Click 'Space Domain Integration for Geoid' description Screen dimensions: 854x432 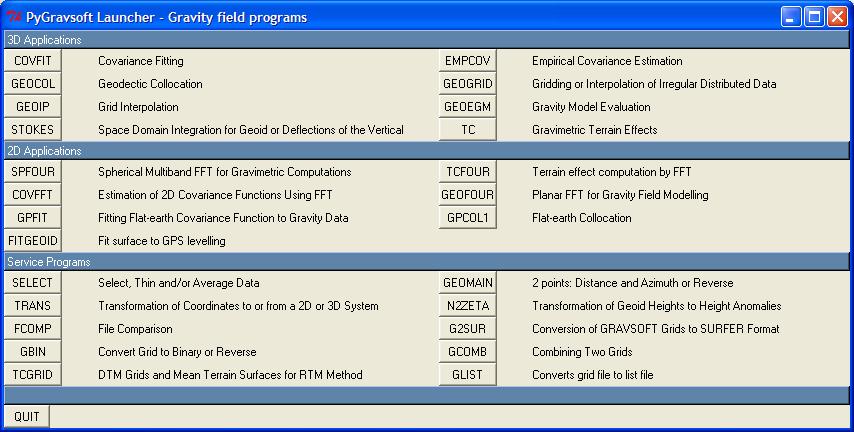(x=251, y=130)
